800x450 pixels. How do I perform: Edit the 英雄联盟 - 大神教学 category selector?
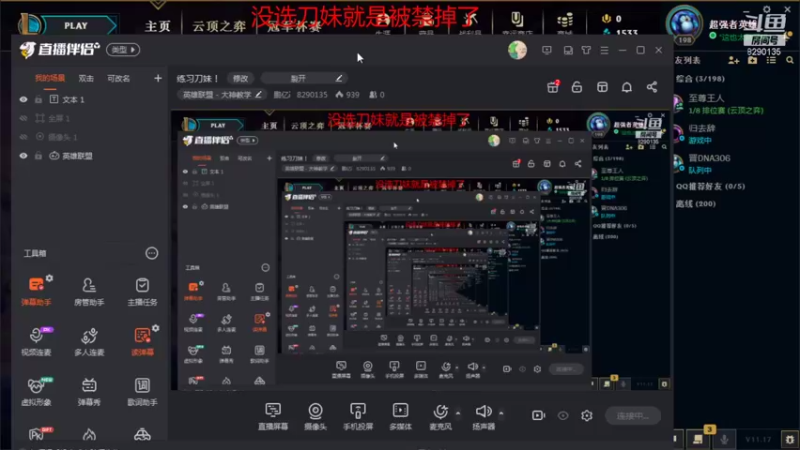tap(222, 94)
